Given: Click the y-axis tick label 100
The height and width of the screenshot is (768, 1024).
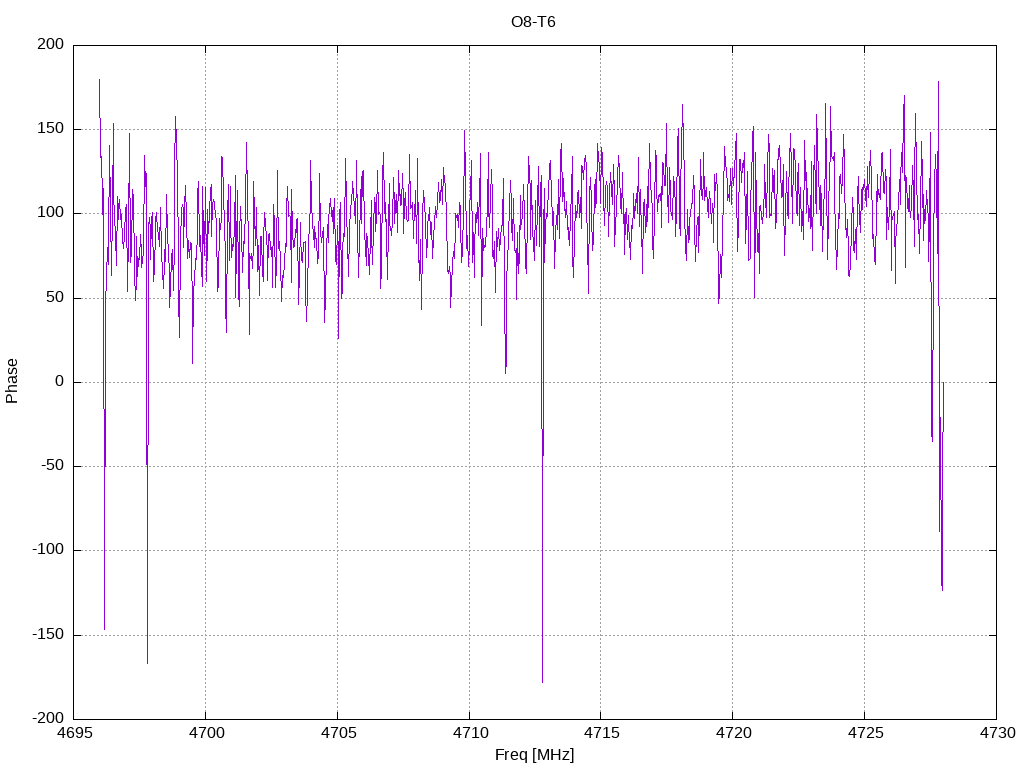Looking at the screenshot, I should 51,213.
